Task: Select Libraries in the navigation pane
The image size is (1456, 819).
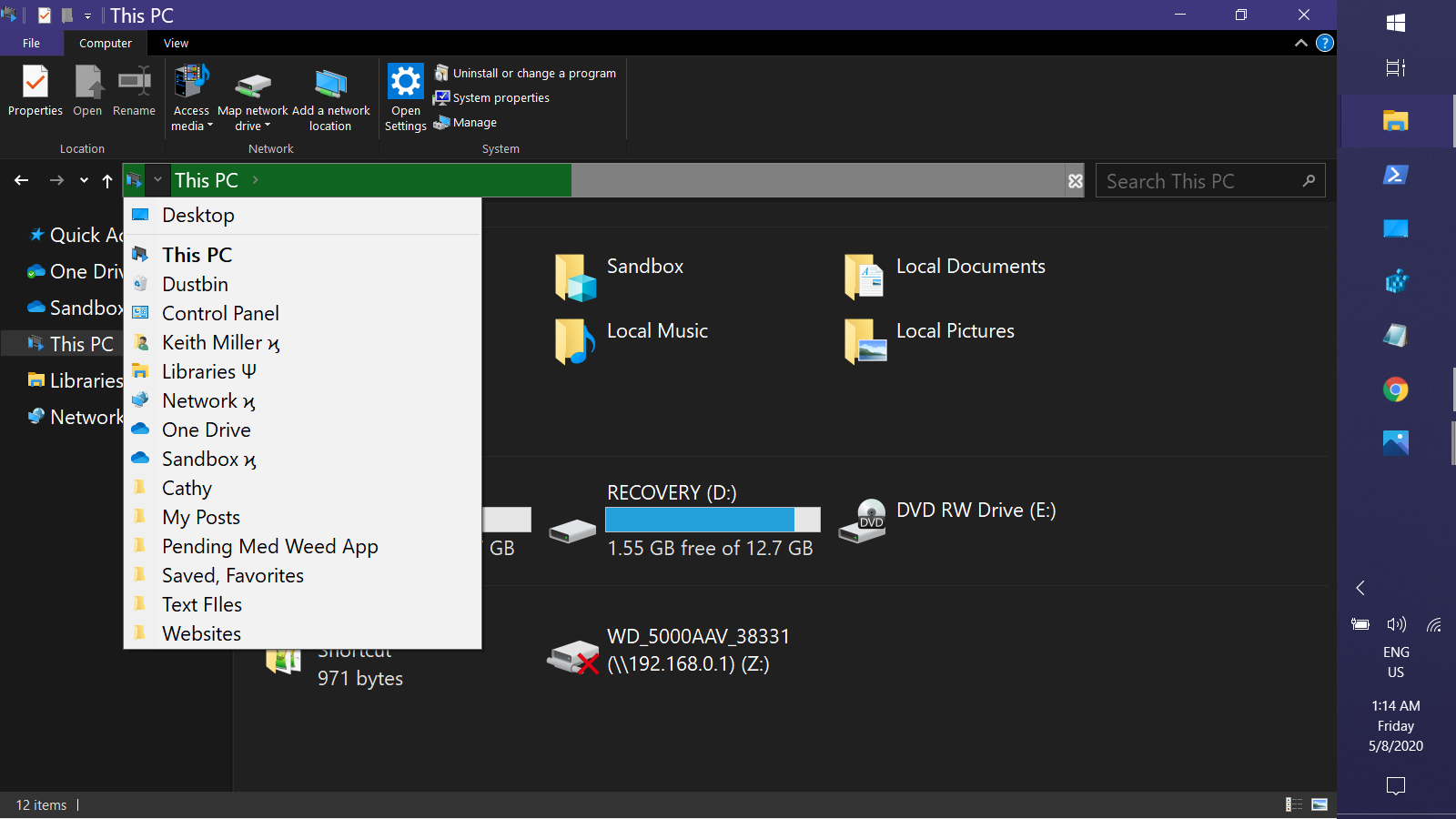Action: [75, 380]
